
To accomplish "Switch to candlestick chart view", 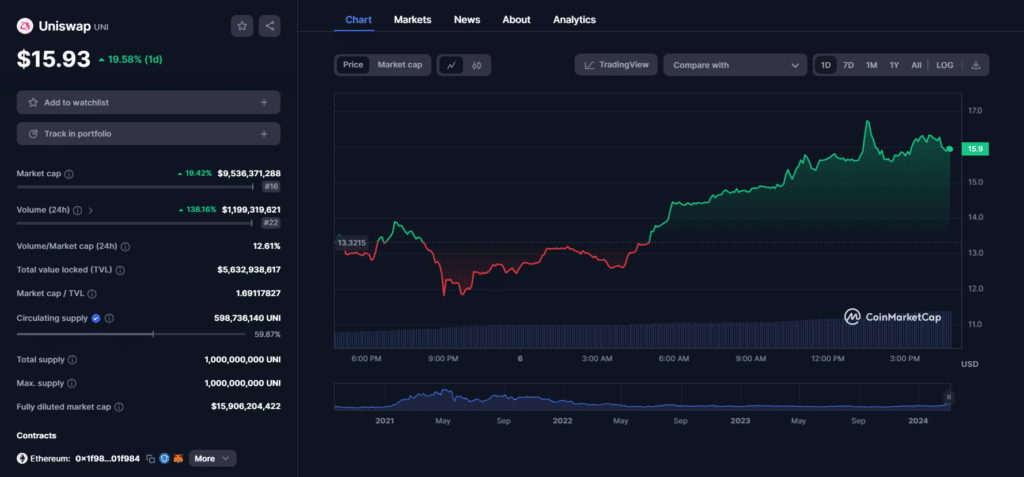I will [477, 65].
